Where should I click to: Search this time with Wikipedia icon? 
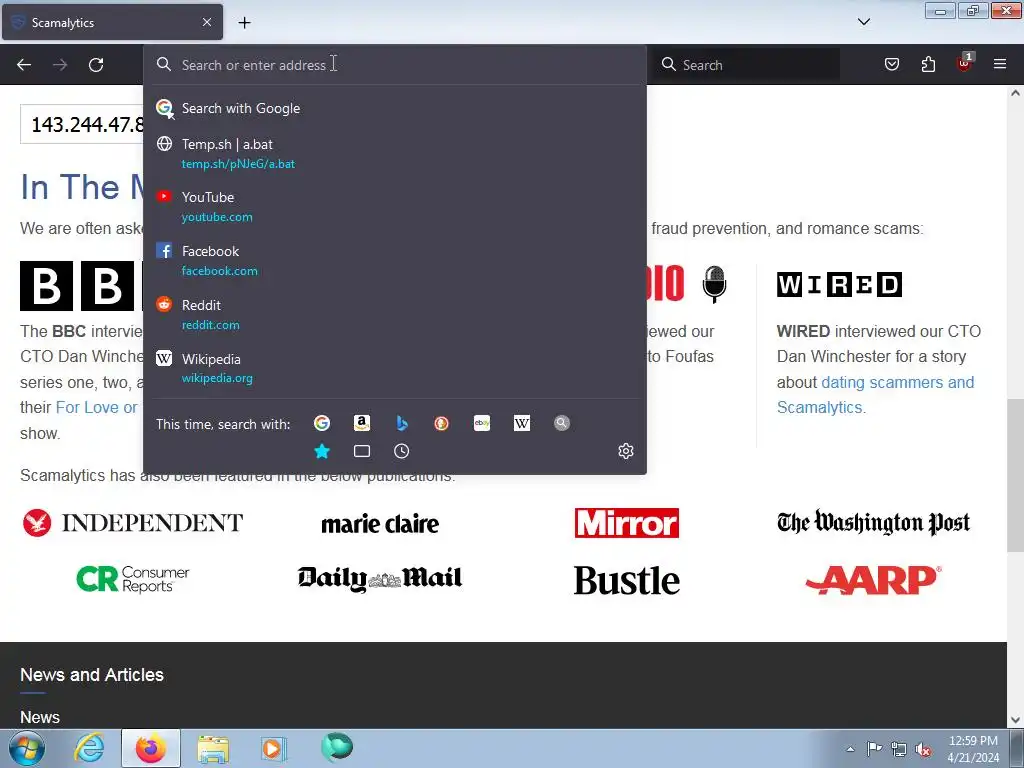point(522,423)
